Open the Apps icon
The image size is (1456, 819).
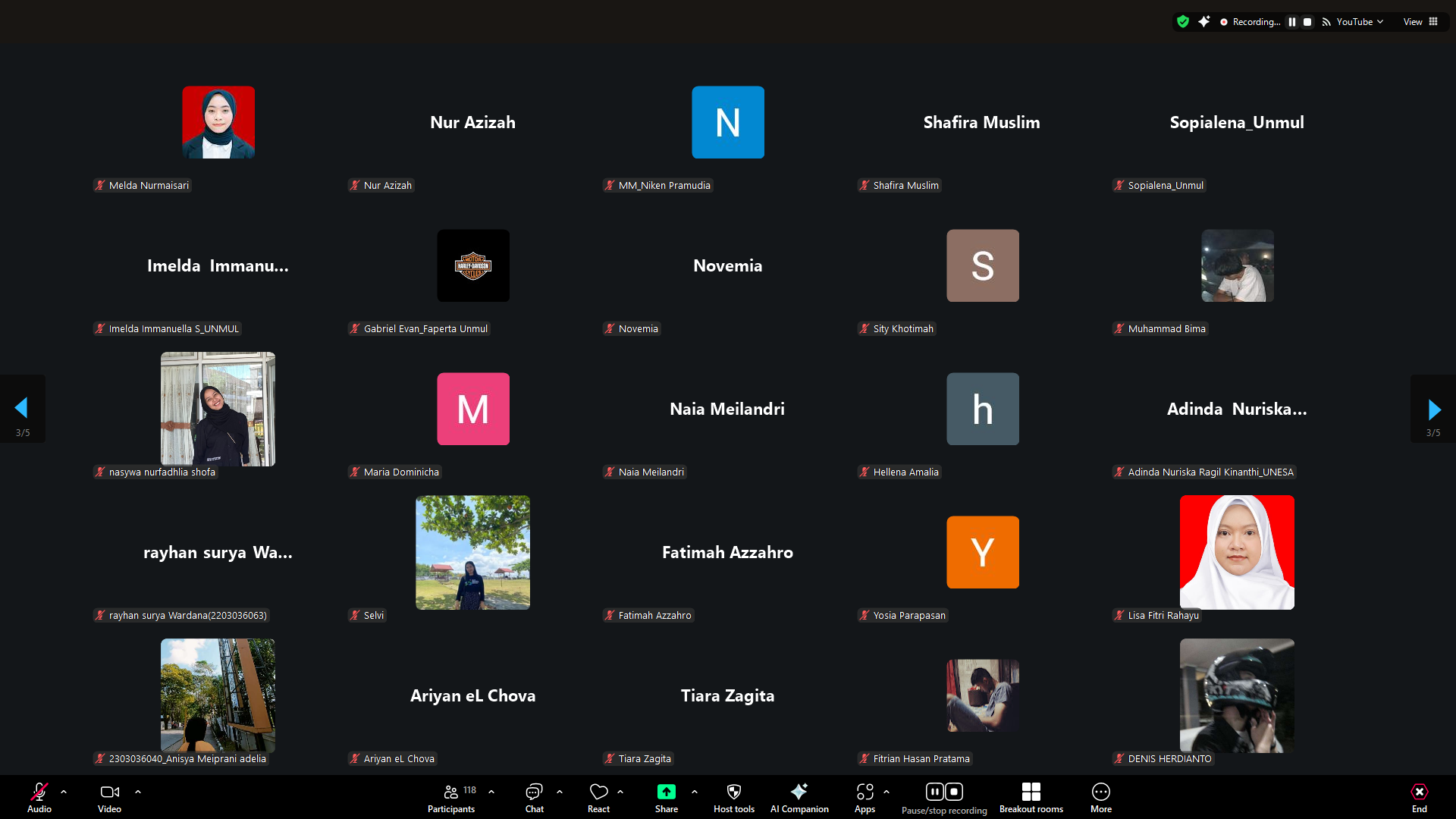click(864, 792)
